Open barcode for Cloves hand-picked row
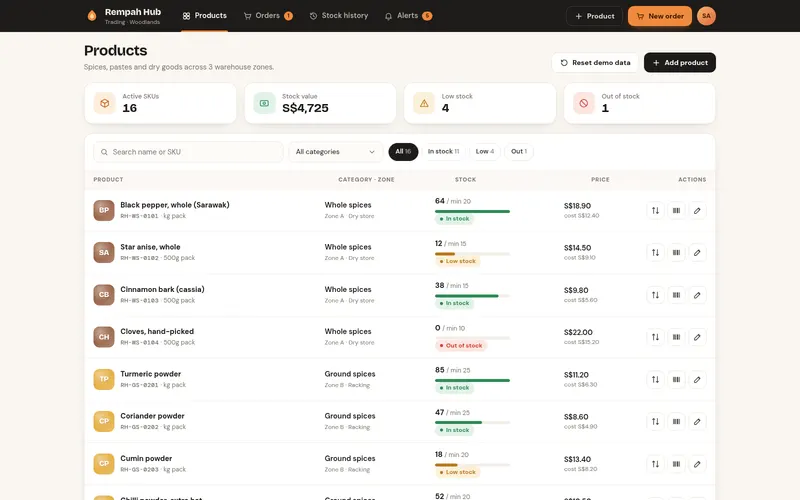Viewport: 800px width, 500px height. coord(676,337)
